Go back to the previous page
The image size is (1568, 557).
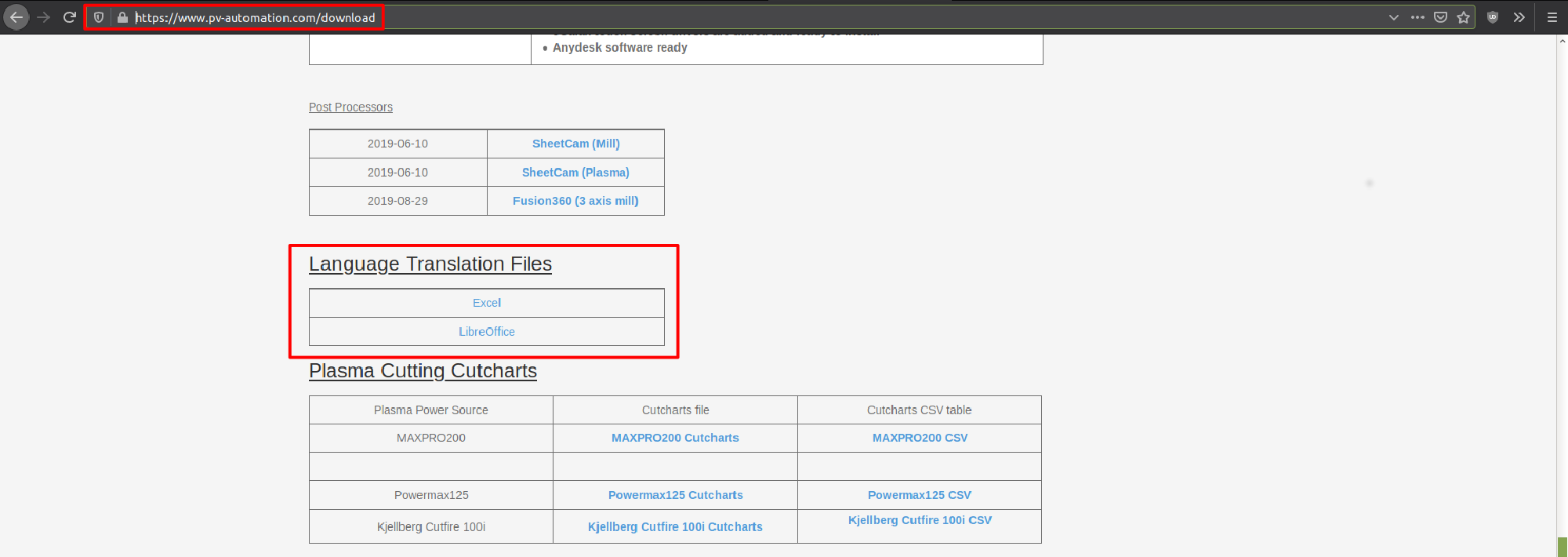pyautogui.click(x=16, y=17)
